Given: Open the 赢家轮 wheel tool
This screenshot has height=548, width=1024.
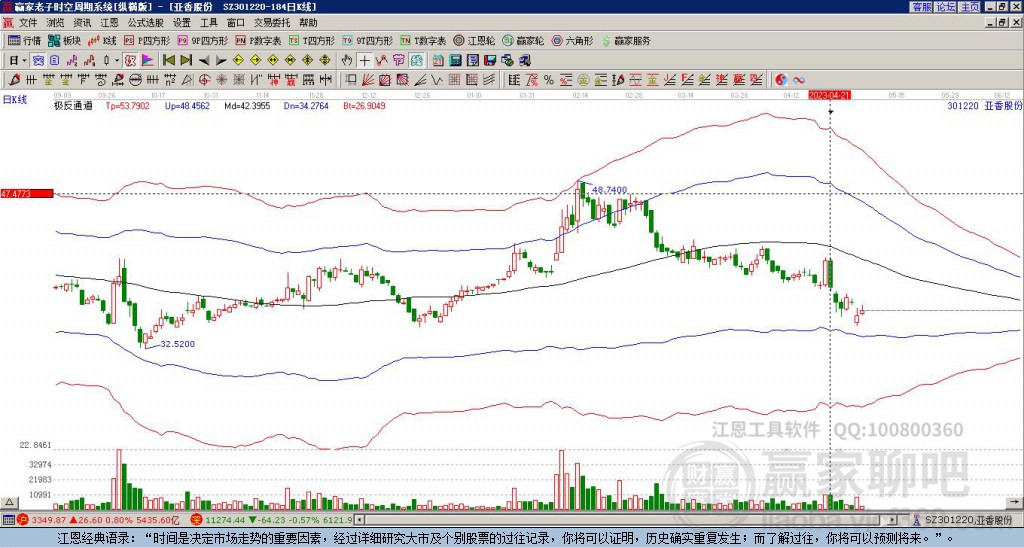Looking at the screenshot, I should click(524, 40).
